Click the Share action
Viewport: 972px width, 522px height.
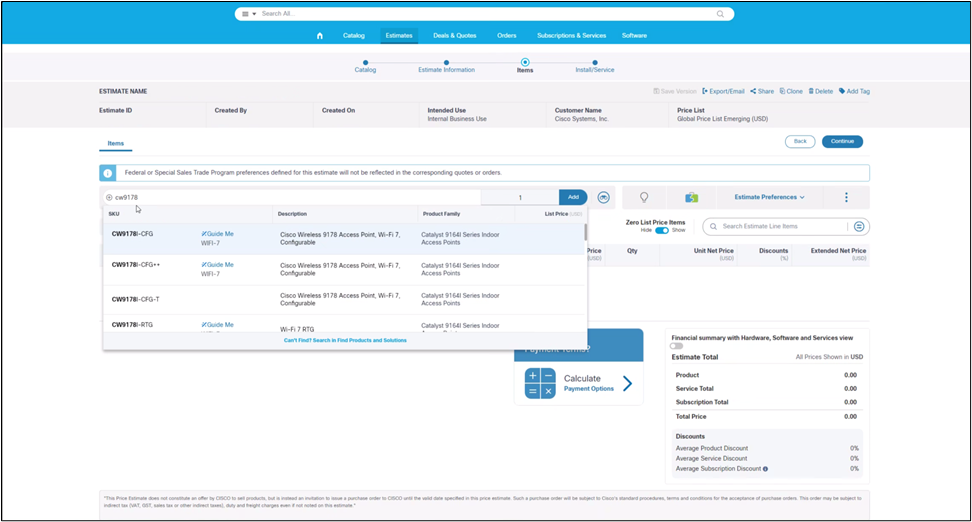pos(762,91)
